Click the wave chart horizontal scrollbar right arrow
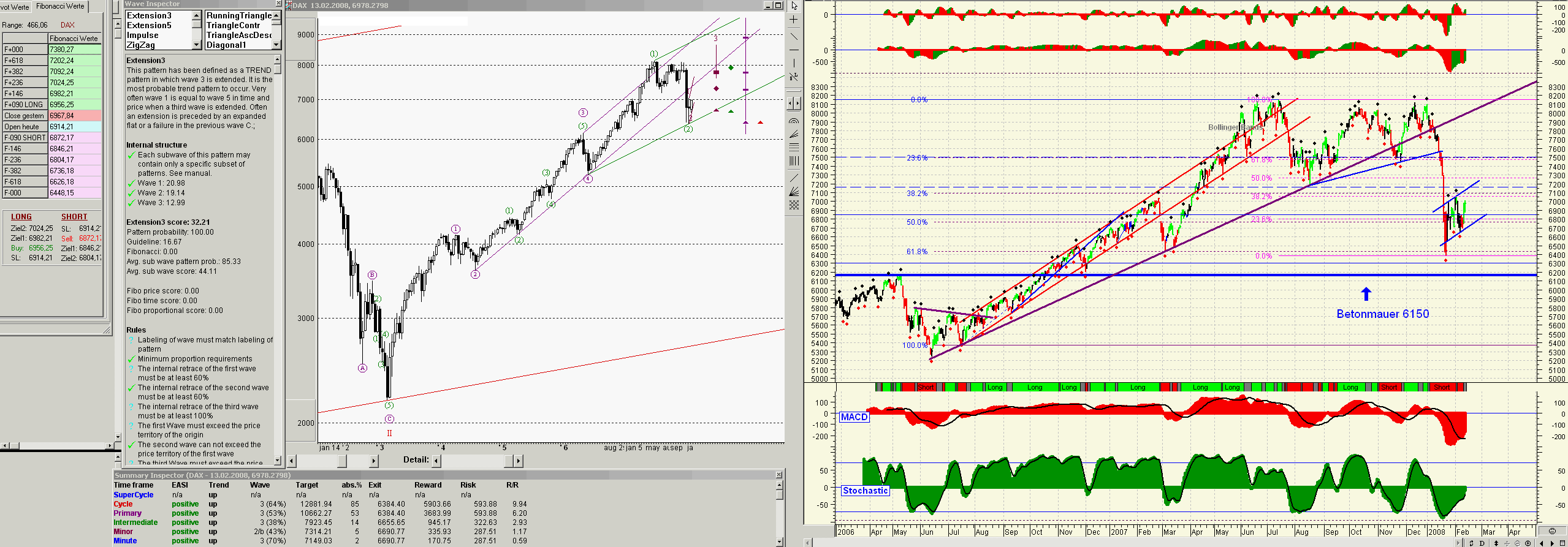The image size is (1568, 547). pos(375,461)
